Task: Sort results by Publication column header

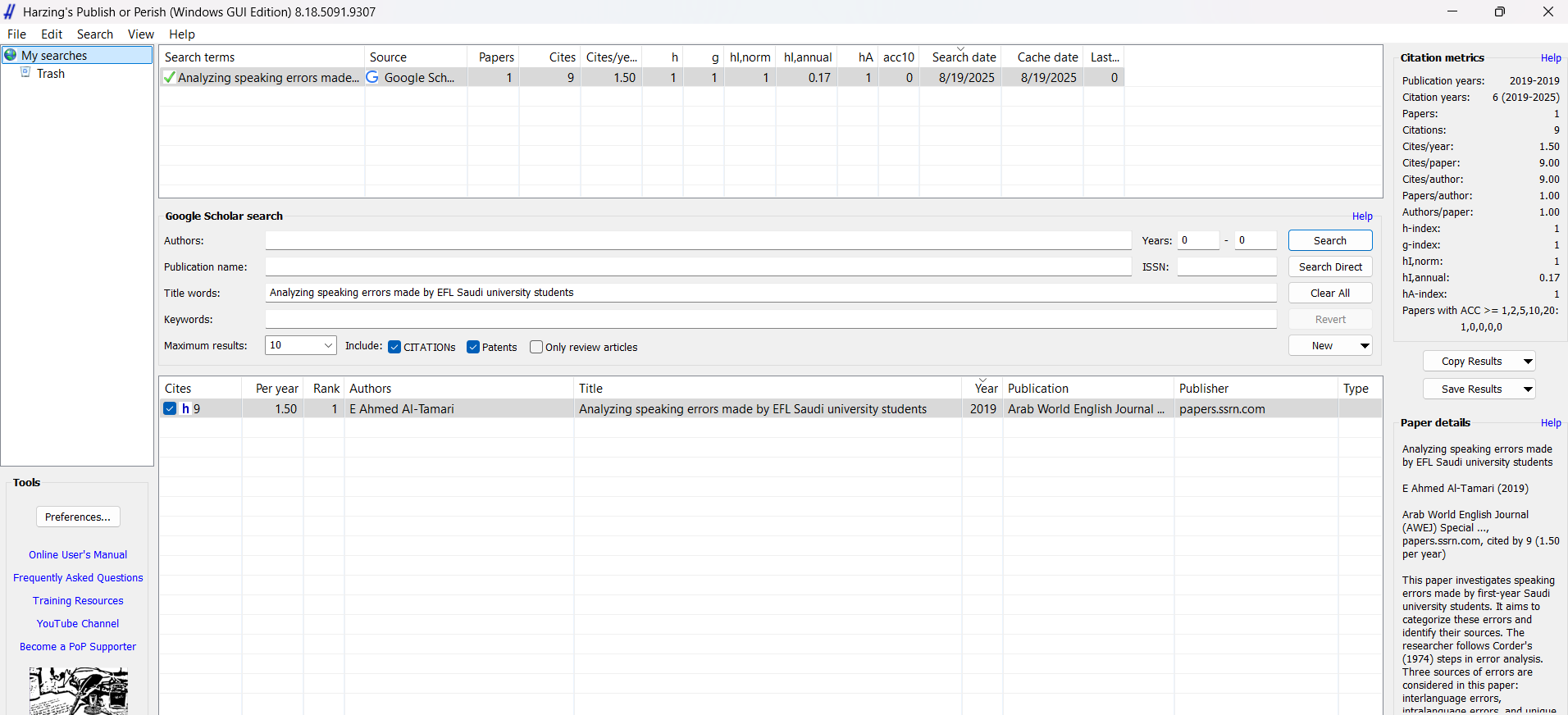Action: pyautogui.click(x=1089, y=389)
